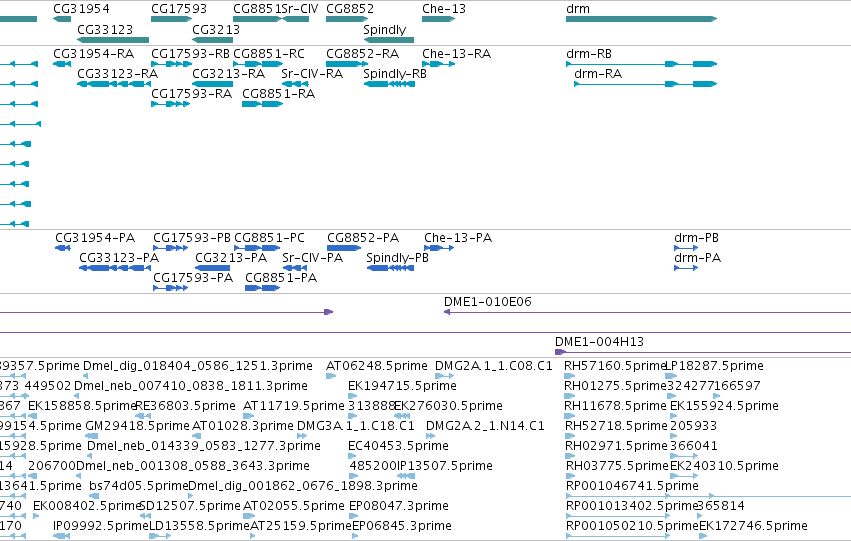Click EST RH57160.5prime
This screenshot has width=851, height=541.
(x=570, y=375)
